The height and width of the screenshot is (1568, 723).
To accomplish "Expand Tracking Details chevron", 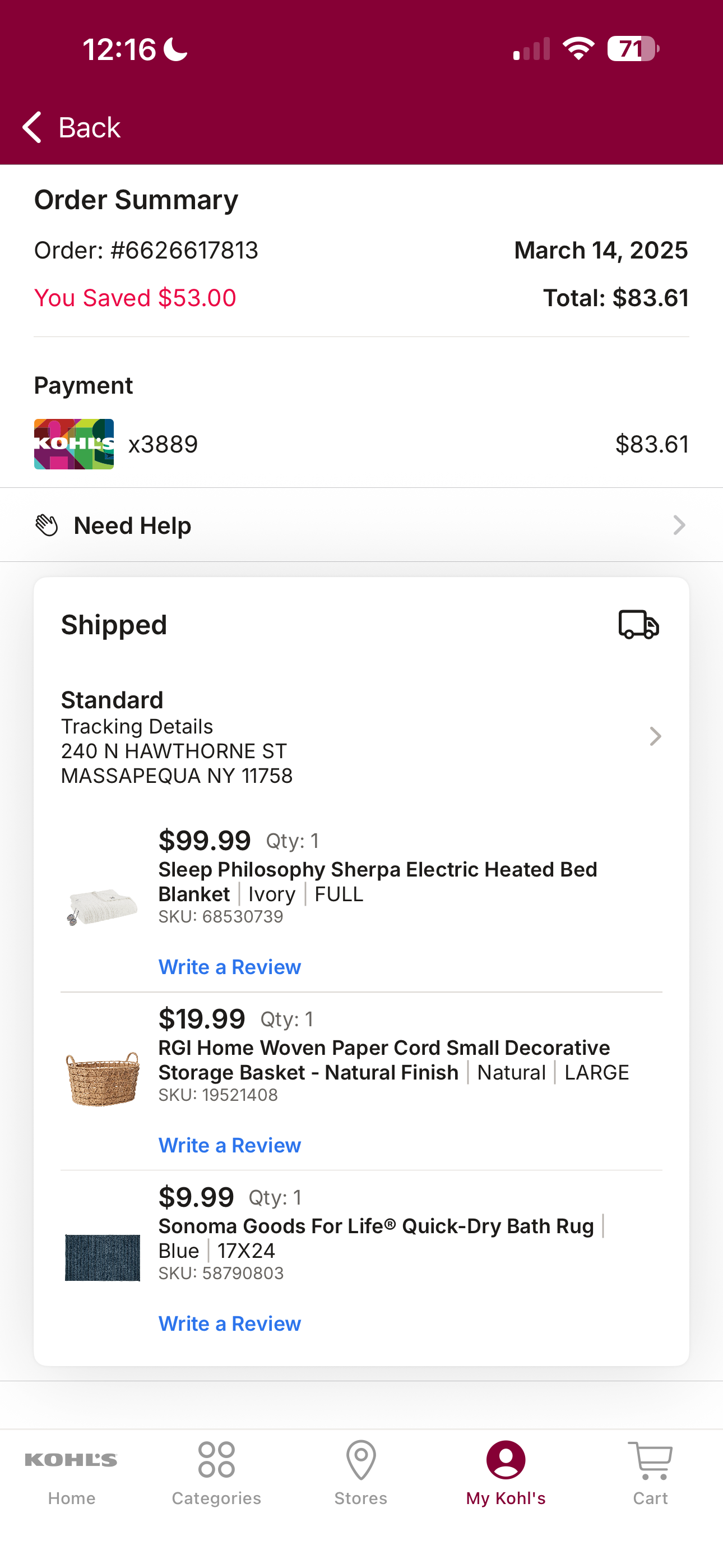I will [x=655, y=736].
